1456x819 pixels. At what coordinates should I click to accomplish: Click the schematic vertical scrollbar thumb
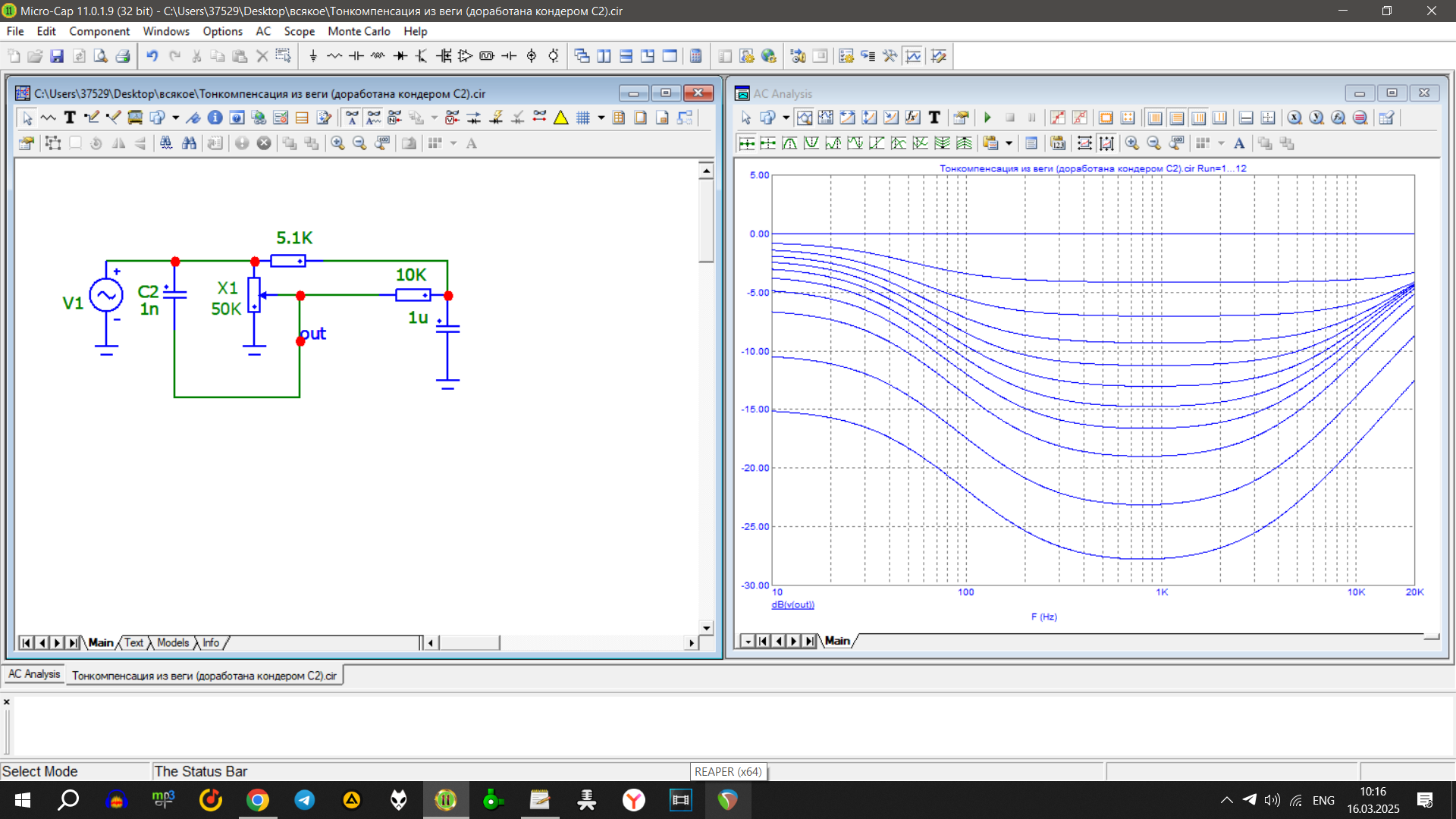tap(706, 220)
